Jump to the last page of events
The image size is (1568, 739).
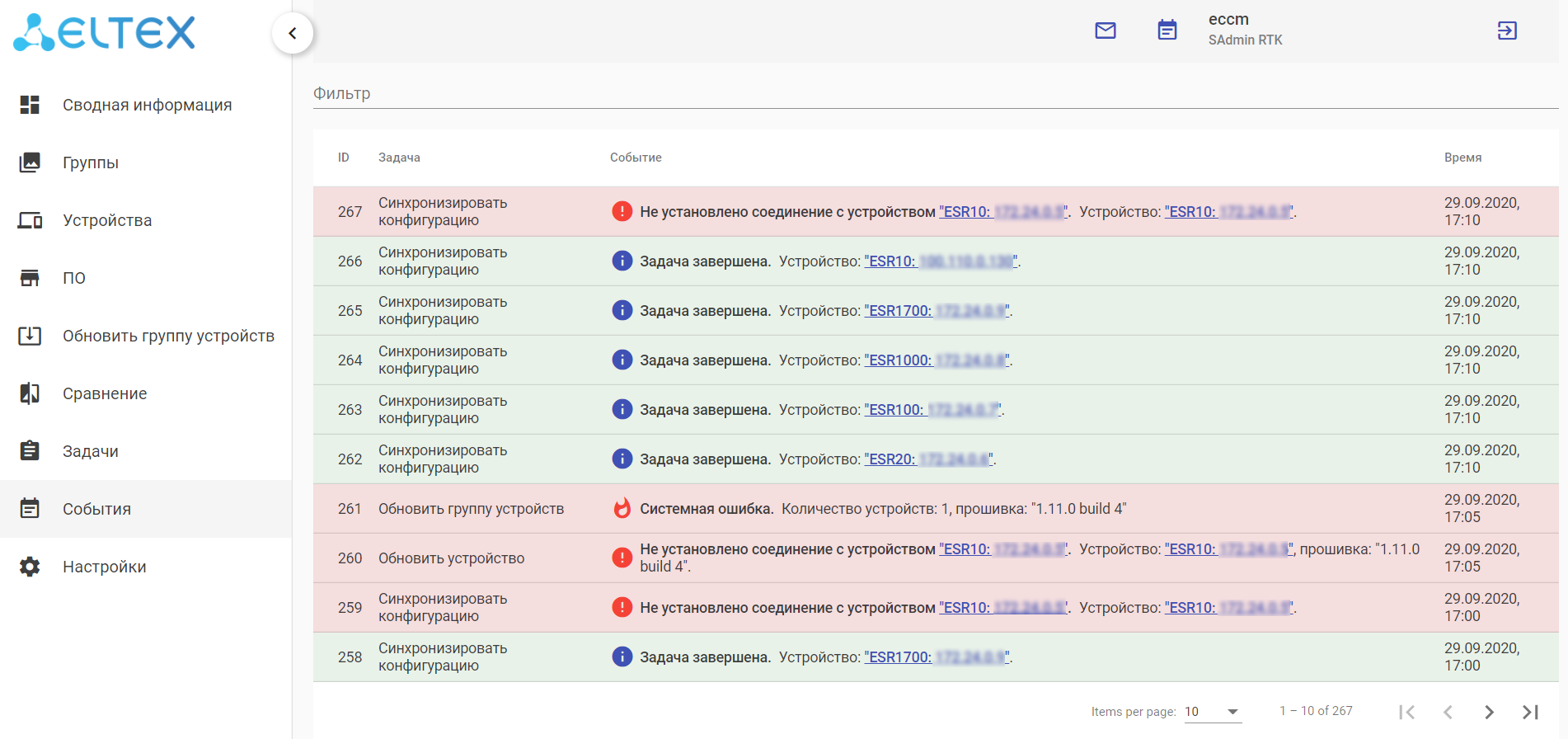[1530, 712]
